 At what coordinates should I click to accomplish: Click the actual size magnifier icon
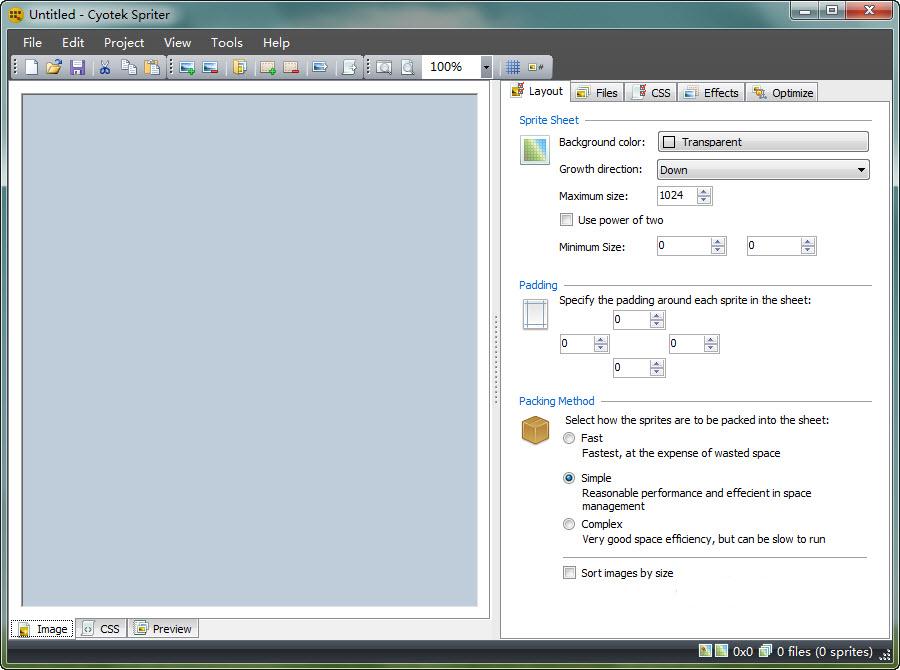tap(408, 67)
